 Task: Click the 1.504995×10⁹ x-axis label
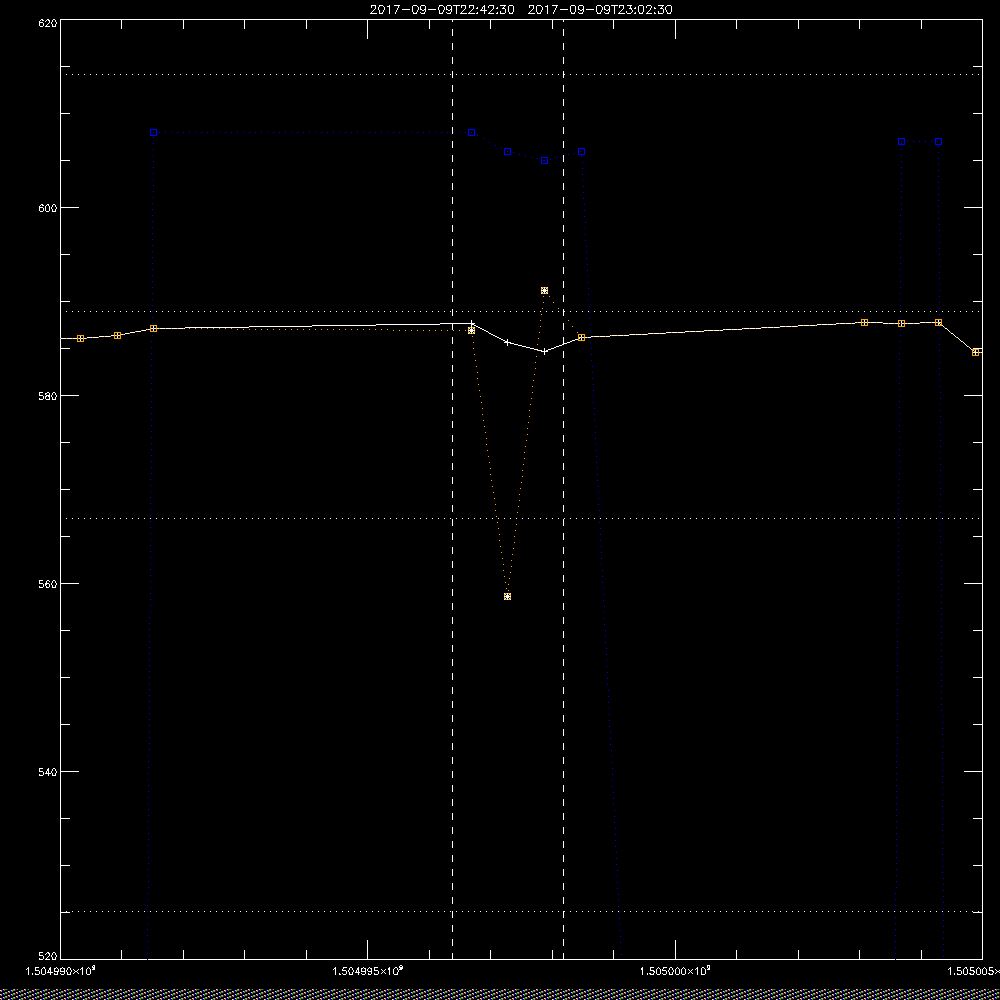(x=368, y=971)
